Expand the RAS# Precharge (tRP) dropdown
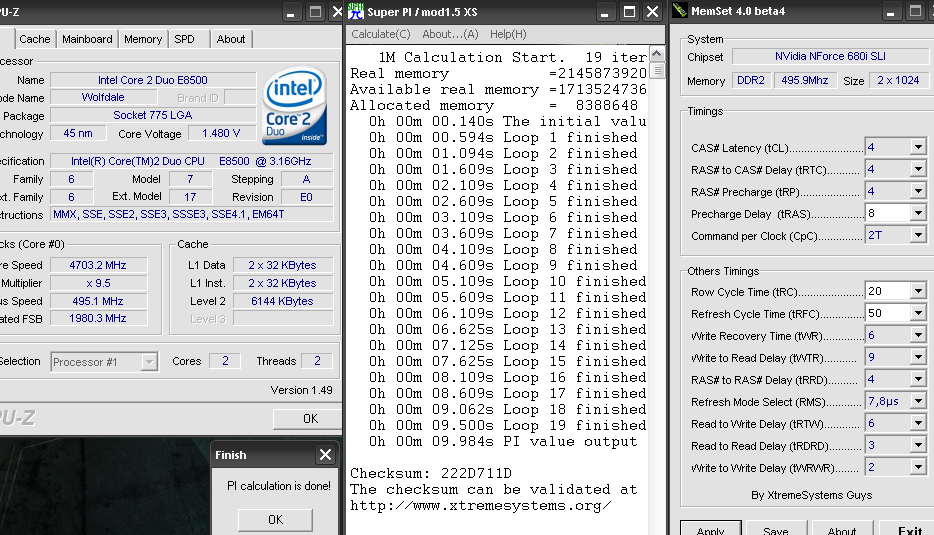 coord(918,191)
